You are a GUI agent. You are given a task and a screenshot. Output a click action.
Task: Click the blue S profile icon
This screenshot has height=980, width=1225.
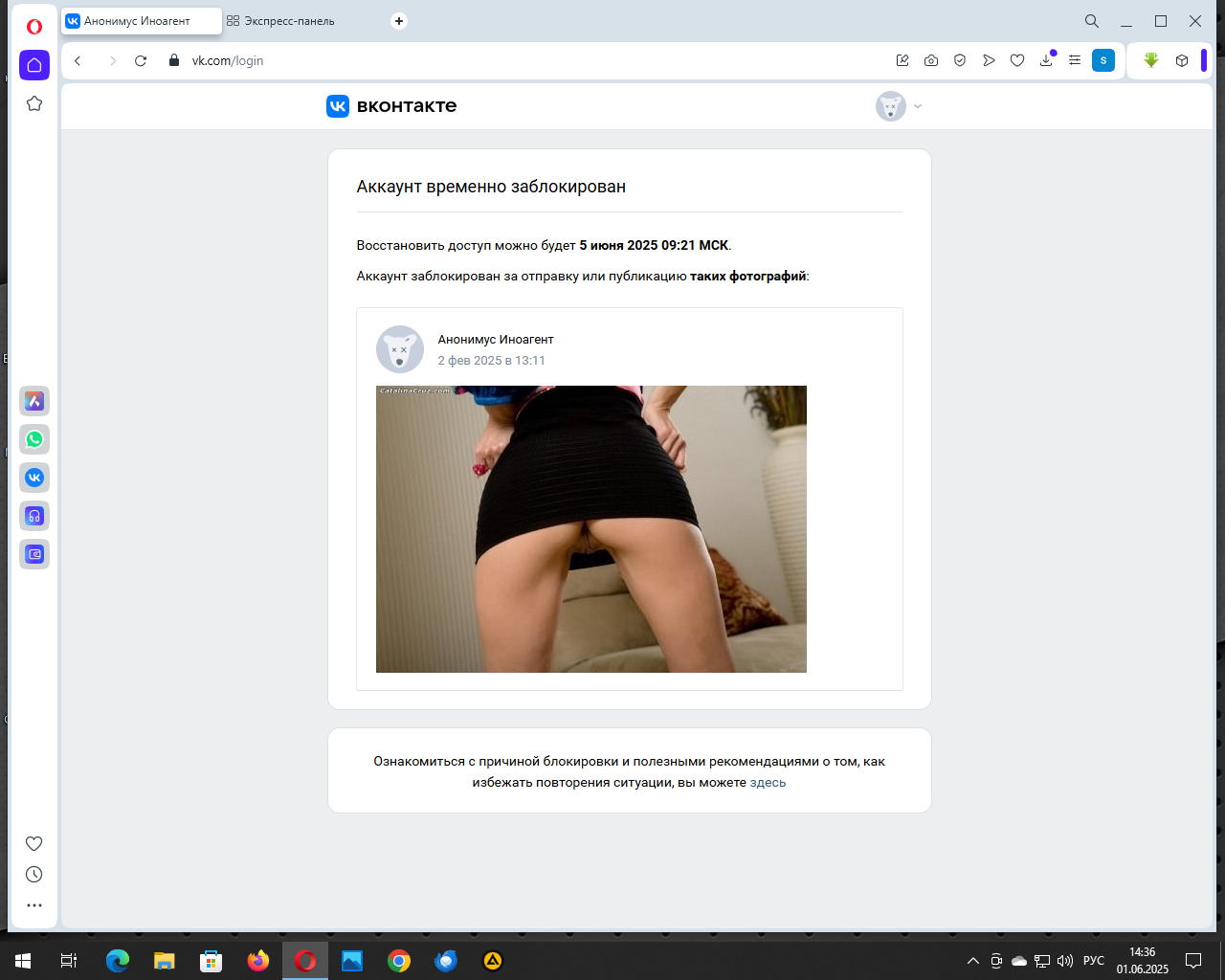[1103, 60]
